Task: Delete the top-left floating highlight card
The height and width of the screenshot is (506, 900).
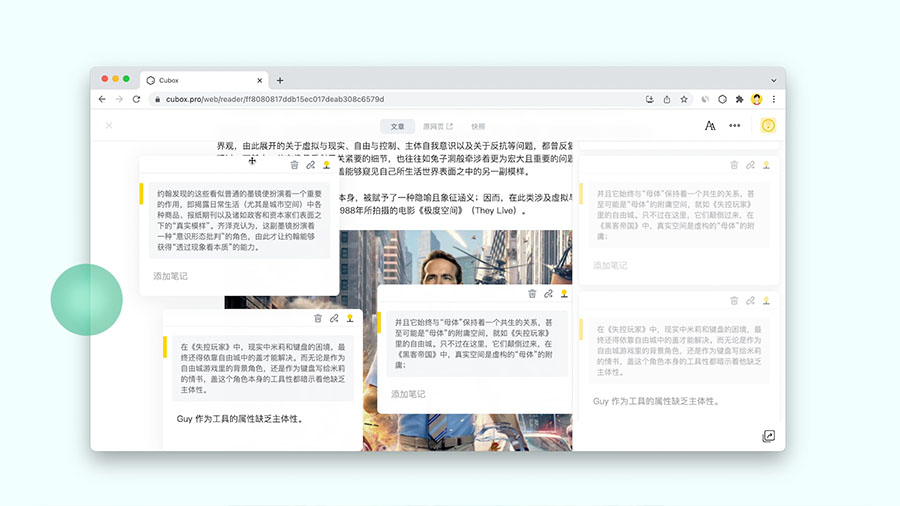Action: (294, 165)
